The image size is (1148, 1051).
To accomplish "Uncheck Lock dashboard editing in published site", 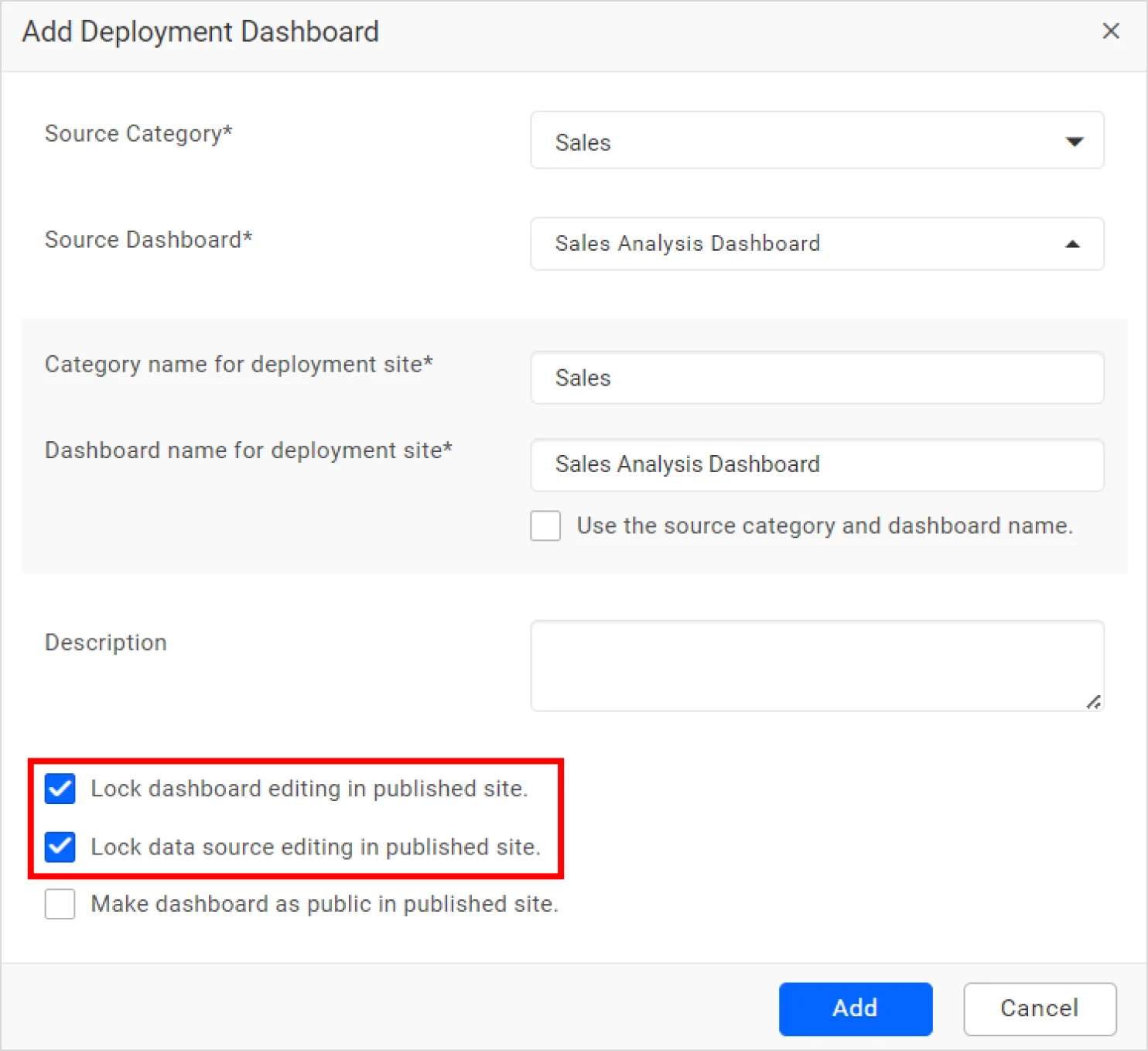I will 60,789.
